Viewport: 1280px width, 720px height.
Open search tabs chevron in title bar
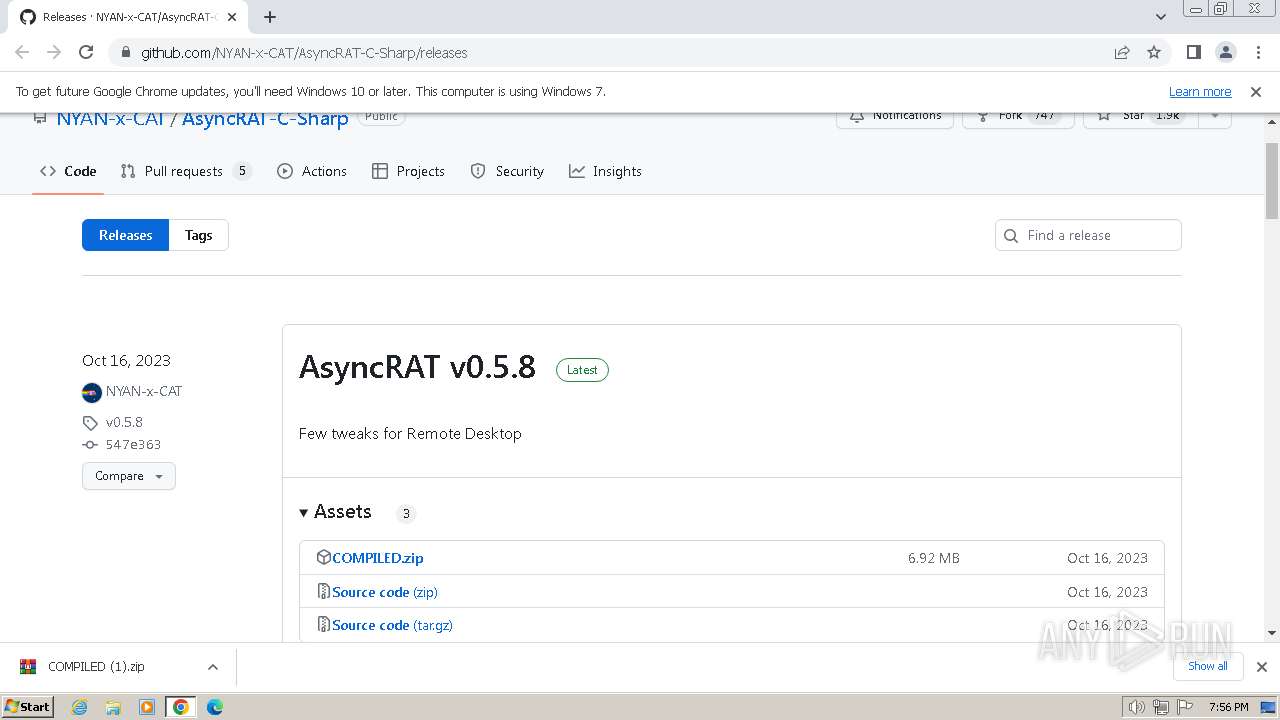(1161, 17)
